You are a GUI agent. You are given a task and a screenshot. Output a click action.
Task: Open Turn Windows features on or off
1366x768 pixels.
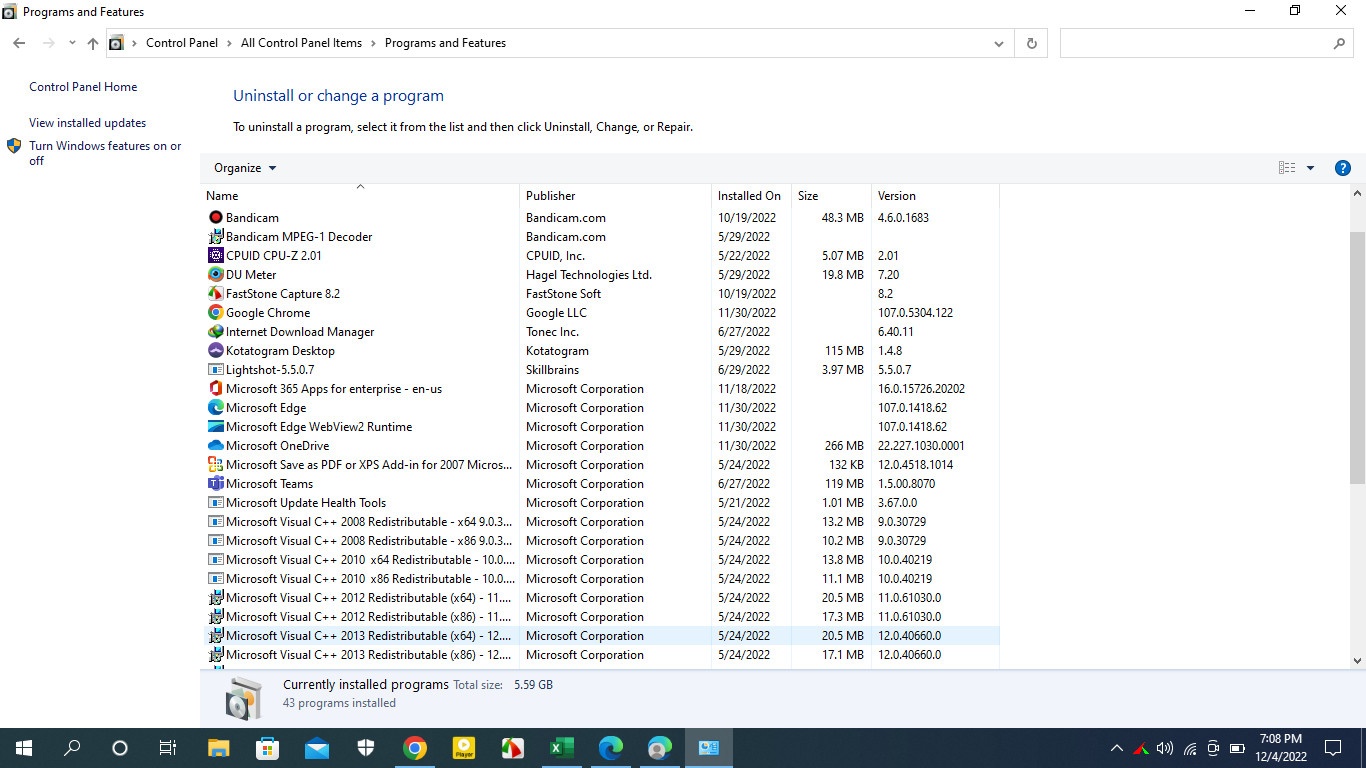point(105,153)
